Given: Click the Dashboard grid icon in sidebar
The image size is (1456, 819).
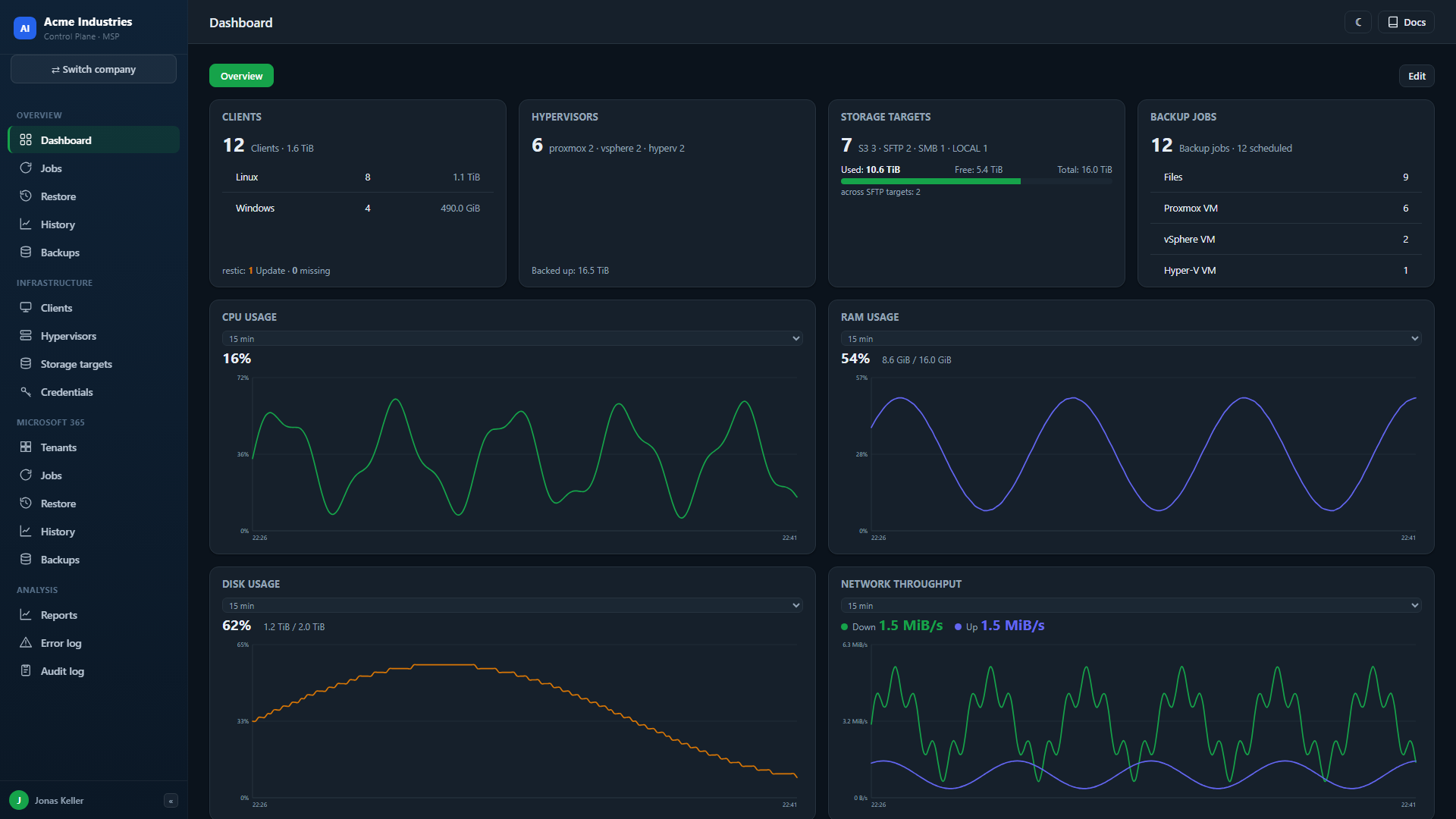Looking at the screenshot, I should click(26, 140).
